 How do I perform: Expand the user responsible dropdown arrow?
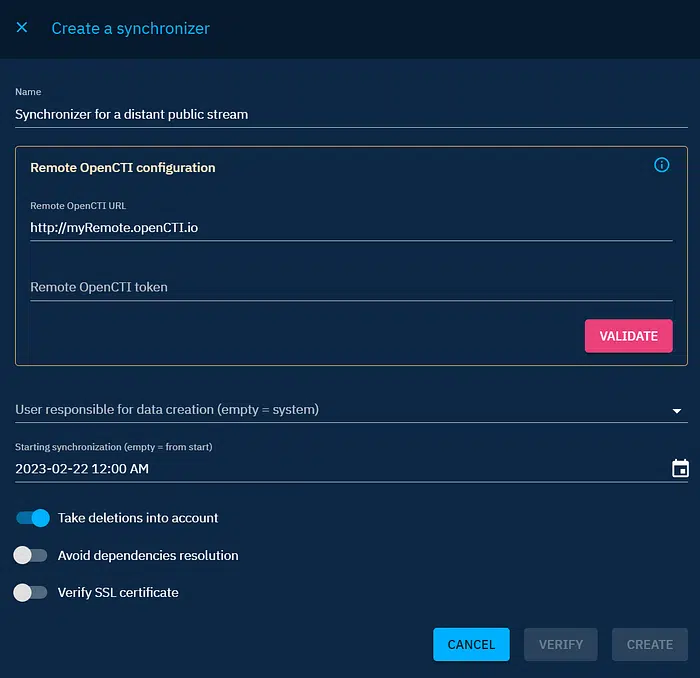click(677, 410)
